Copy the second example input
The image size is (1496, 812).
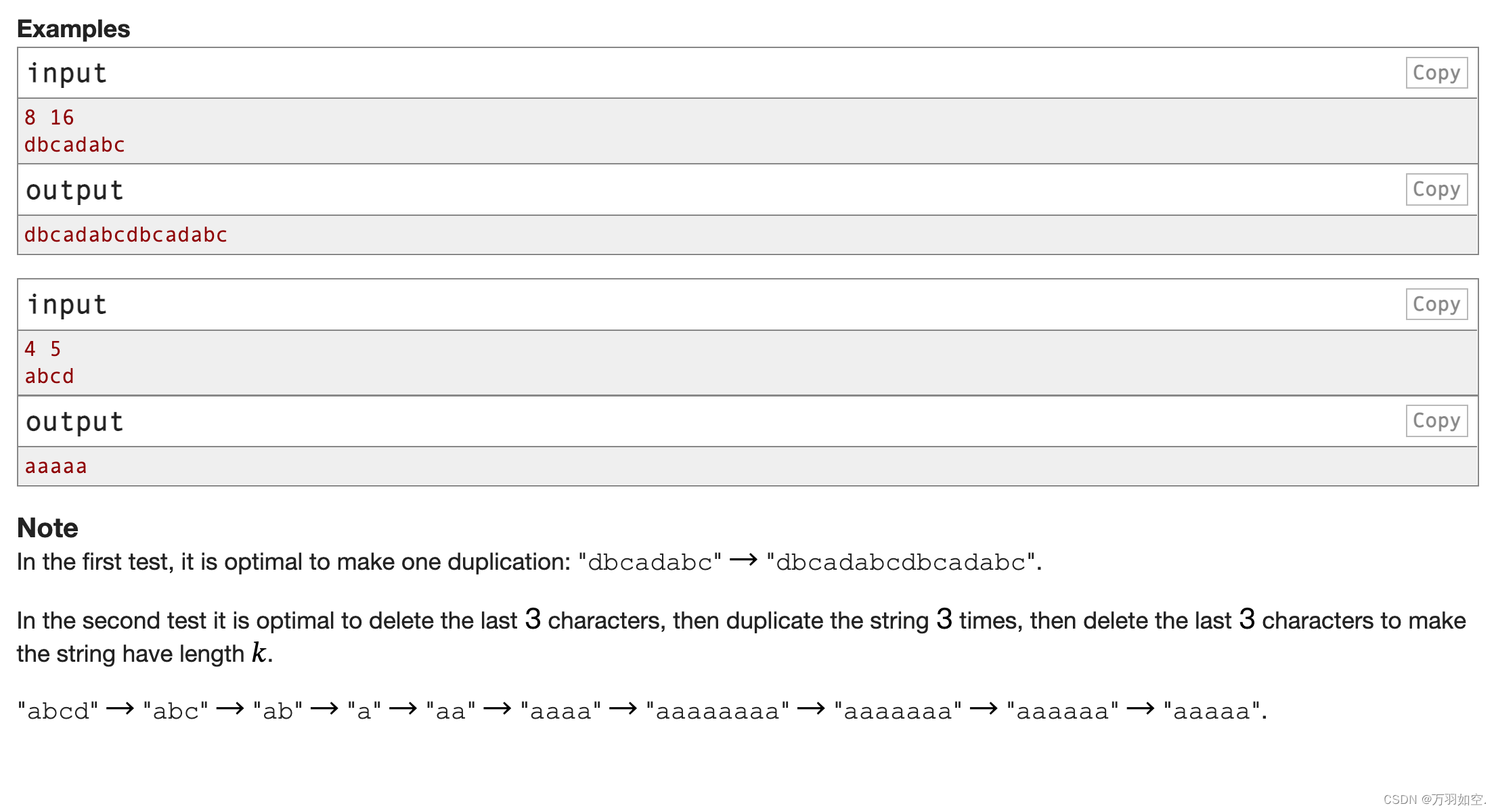point(1436,304)
